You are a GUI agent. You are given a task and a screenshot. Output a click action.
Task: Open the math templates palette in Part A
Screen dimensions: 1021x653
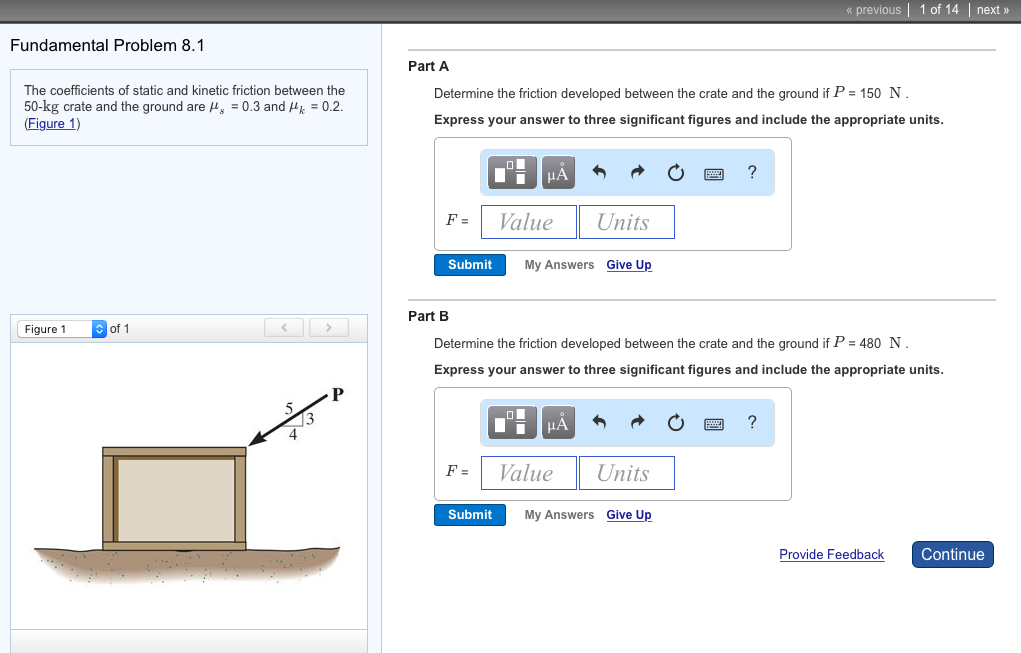coord(510,172)
